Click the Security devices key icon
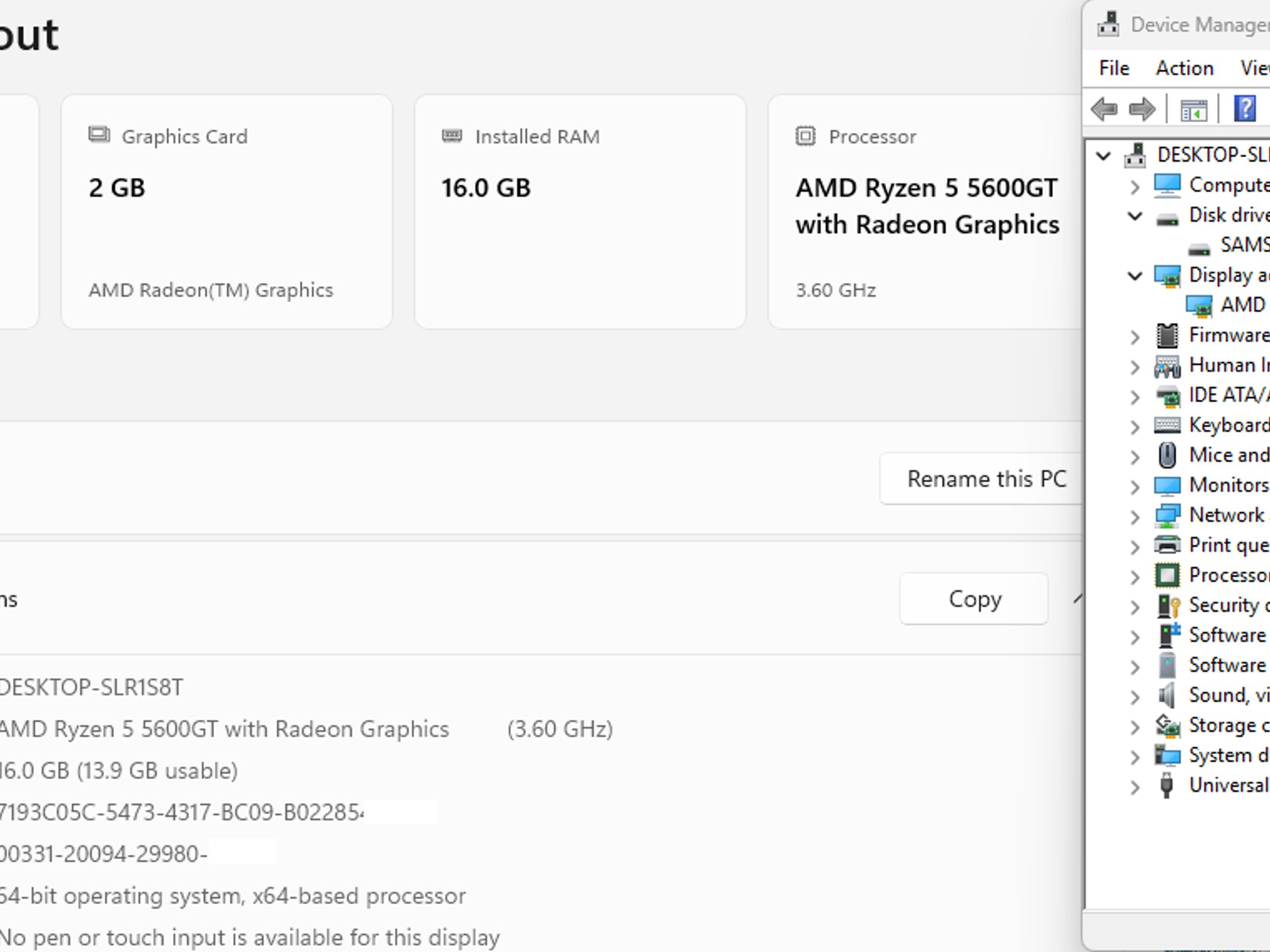This screenshot has height=952, width=1270. pos(1168,606)
